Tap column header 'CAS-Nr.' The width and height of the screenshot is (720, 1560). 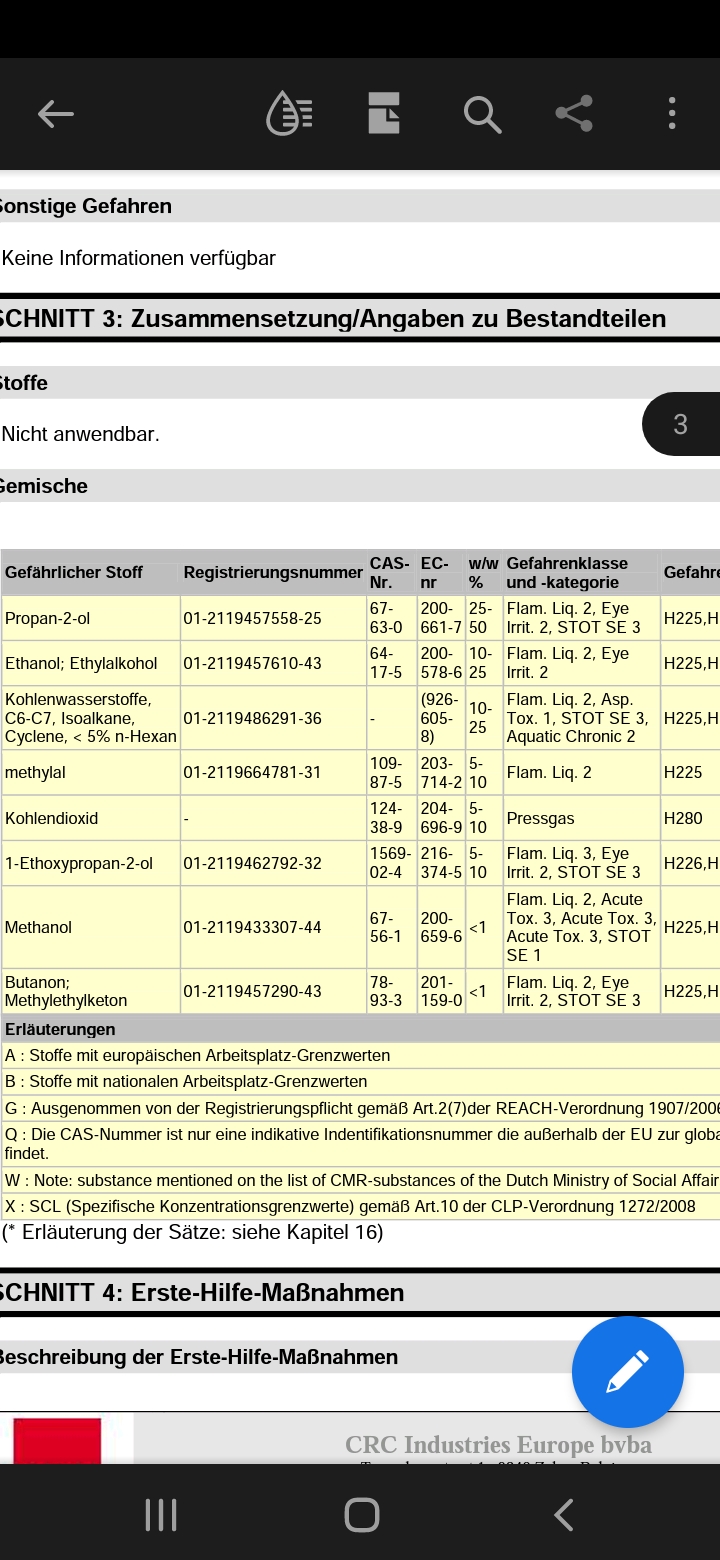point(389,573)
